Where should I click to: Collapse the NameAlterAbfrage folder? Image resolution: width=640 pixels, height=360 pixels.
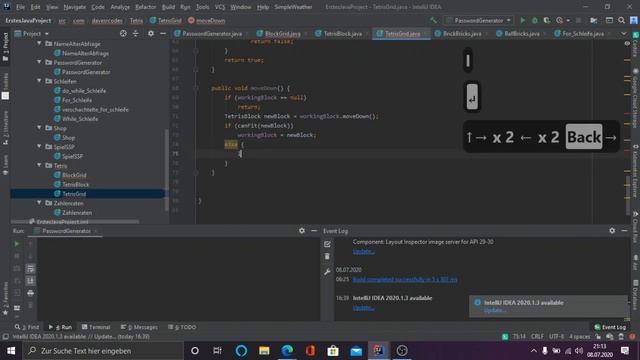(39, 43)
